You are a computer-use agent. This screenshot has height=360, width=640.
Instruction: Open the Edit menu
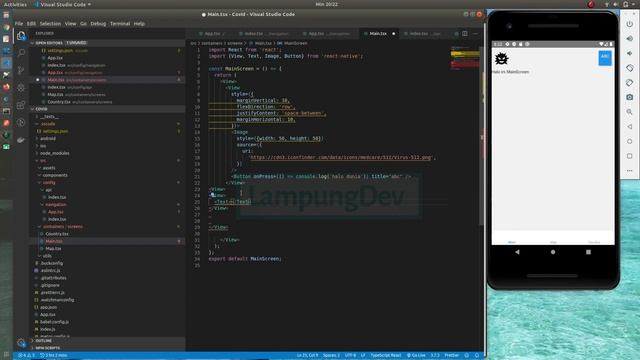pos(31,24)
